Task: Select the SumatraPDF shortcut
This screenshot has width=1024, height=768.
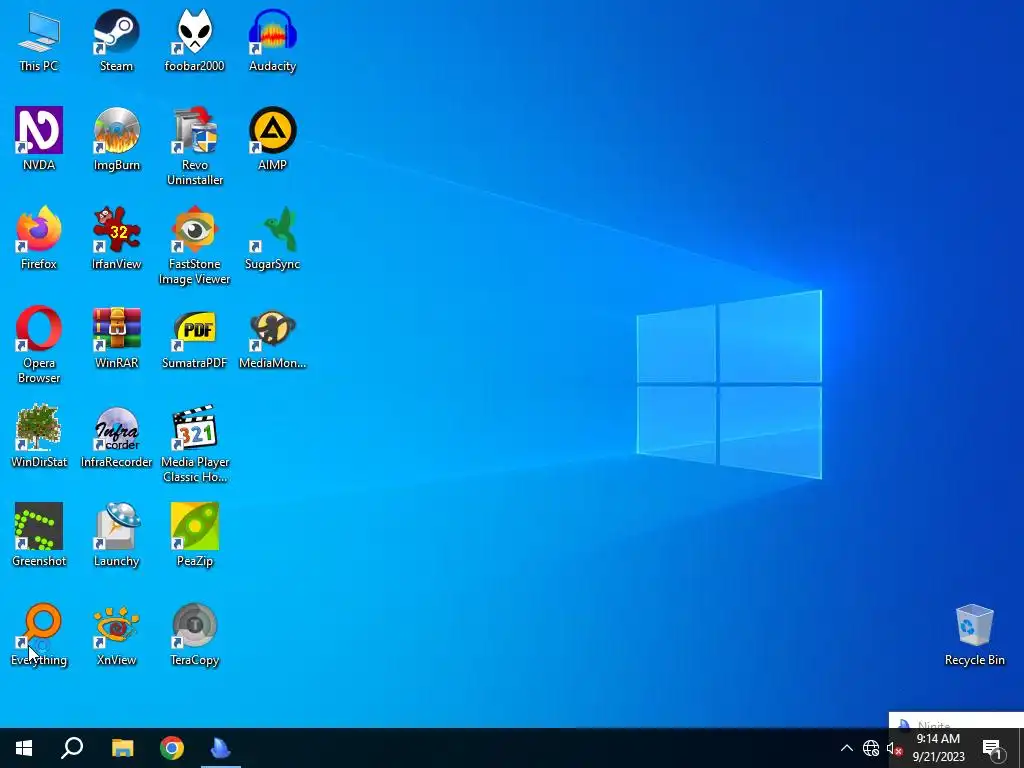Action: tap(195, 338)
